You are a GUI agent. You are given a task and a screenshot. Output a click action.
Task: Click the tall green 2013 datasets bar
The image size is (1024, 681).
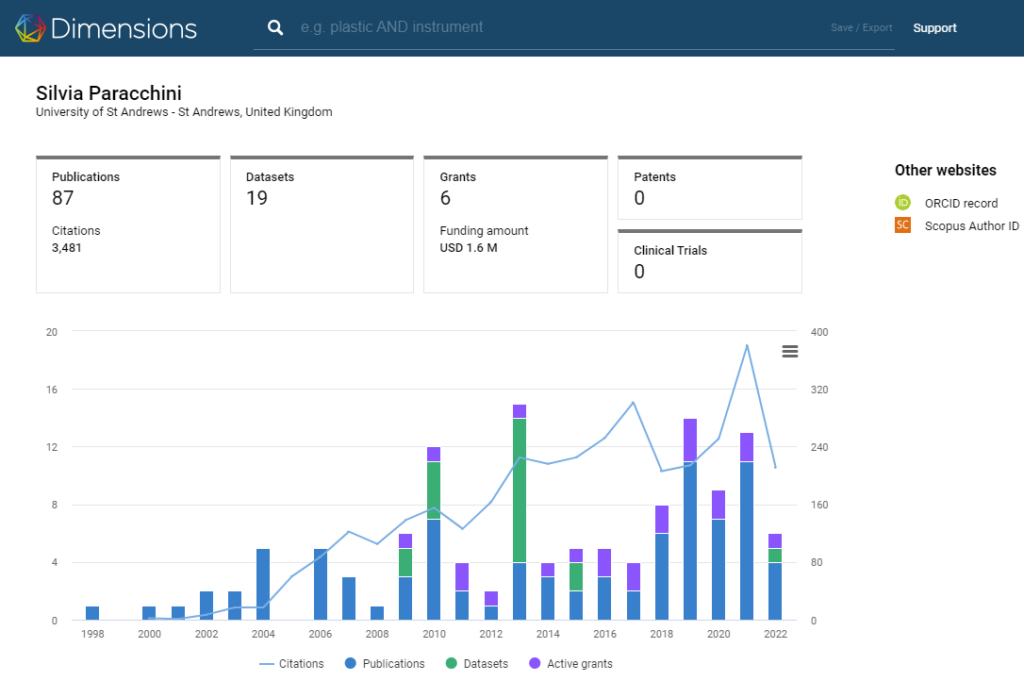(519, 490)
